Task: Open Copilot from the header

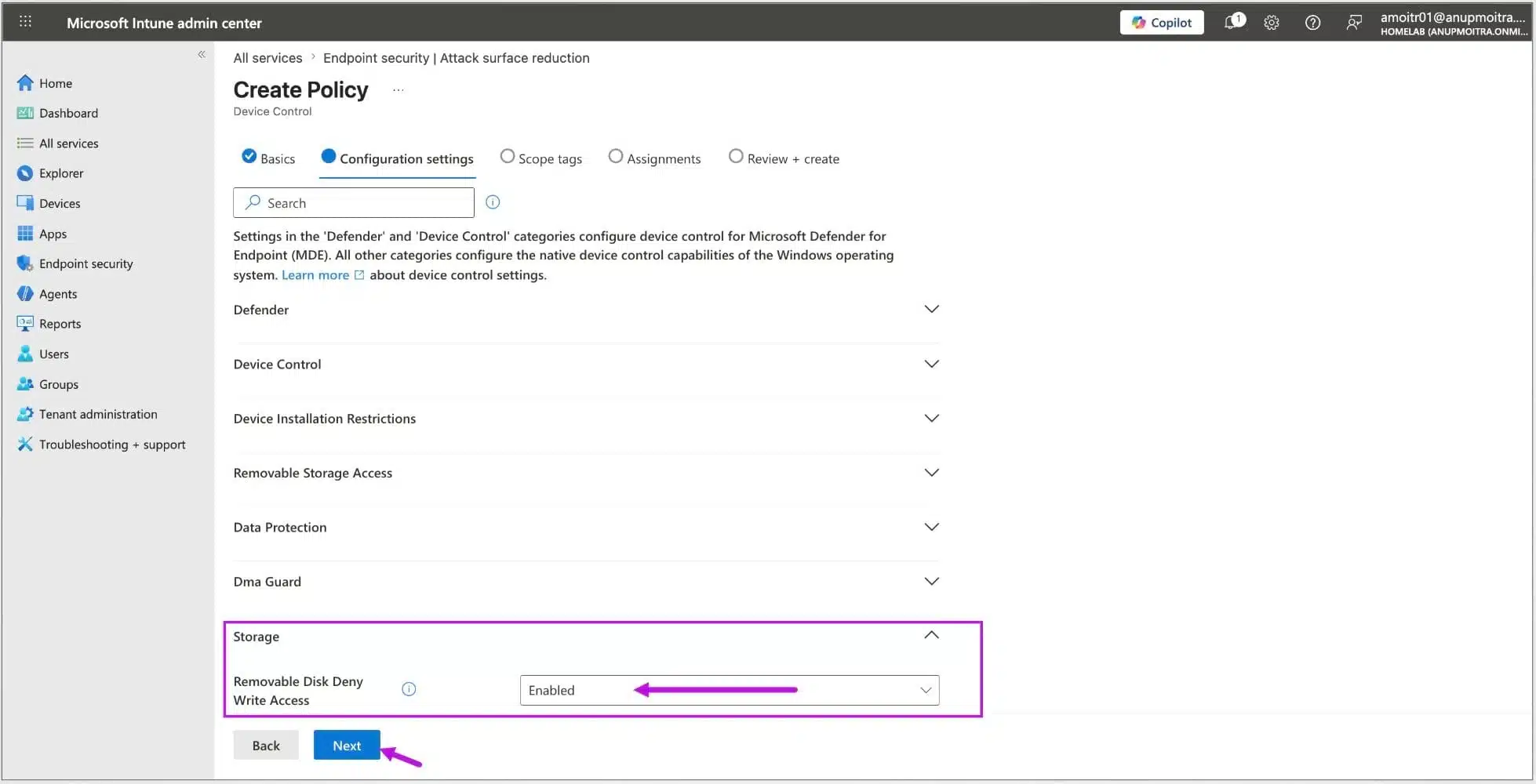Action: point(1162,23)
